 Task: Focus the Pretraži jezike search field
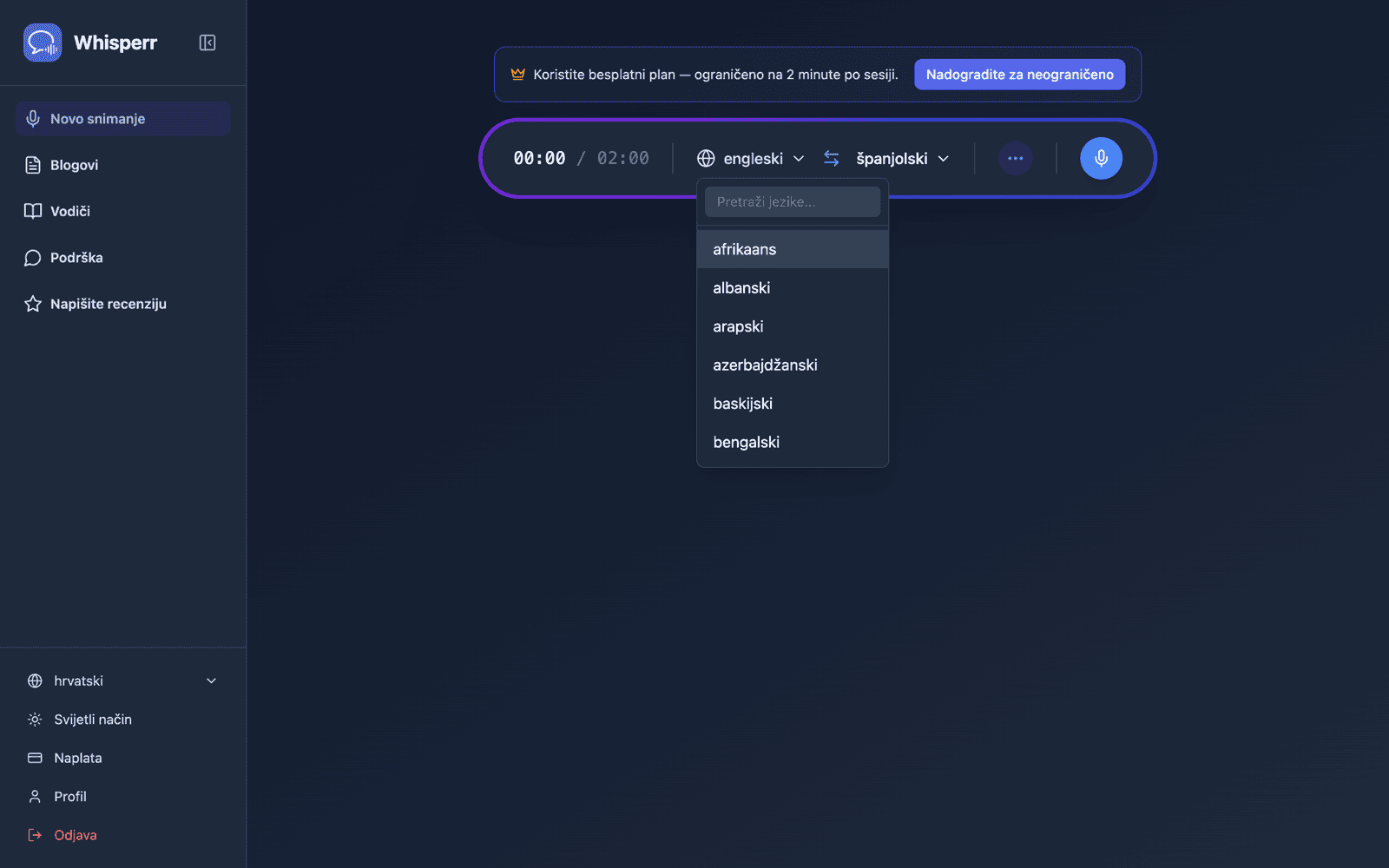[x=793, y=201]
